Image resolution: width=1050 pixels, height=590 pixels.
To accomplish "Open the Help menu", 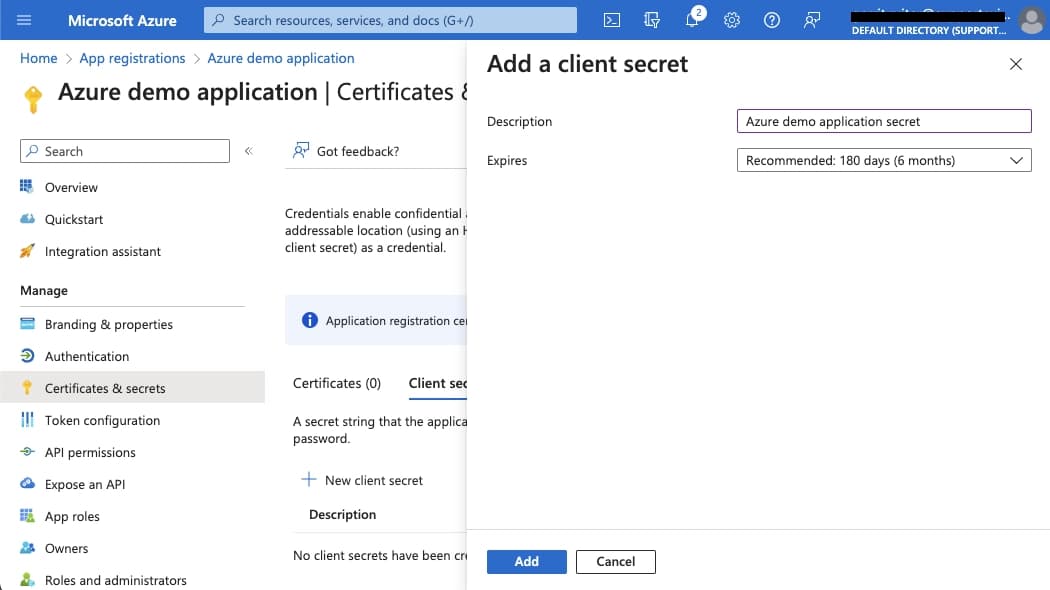I will point(771,20).
